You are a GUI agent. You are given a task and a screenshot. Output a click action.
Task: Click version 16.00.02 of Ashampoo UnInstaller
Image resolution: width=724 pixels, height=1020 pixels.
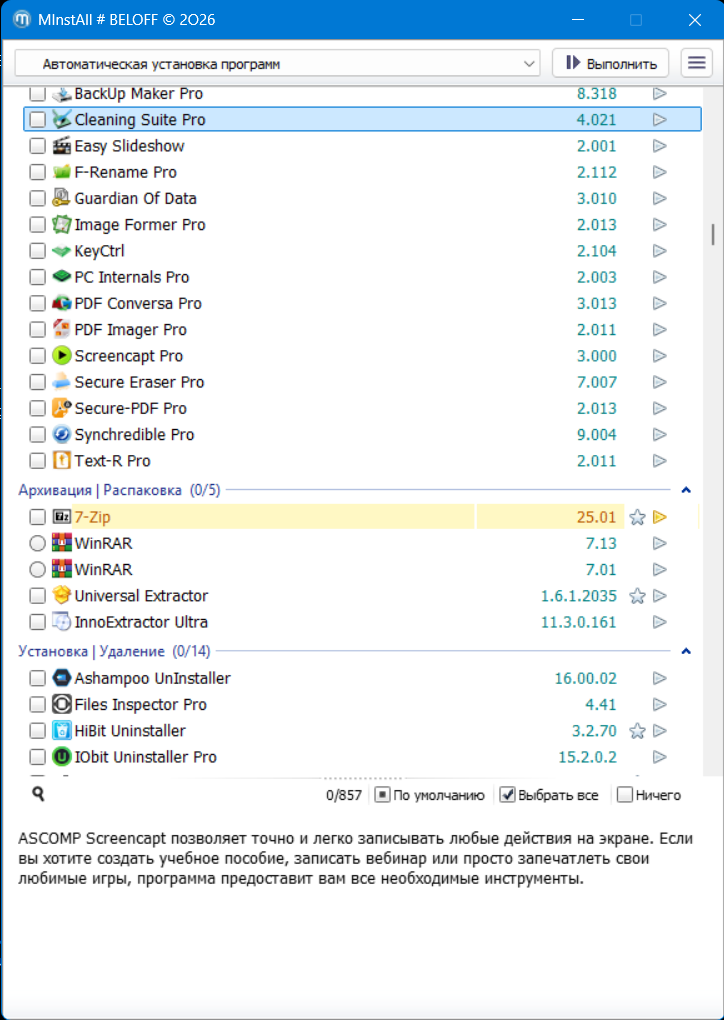point(585,678)
